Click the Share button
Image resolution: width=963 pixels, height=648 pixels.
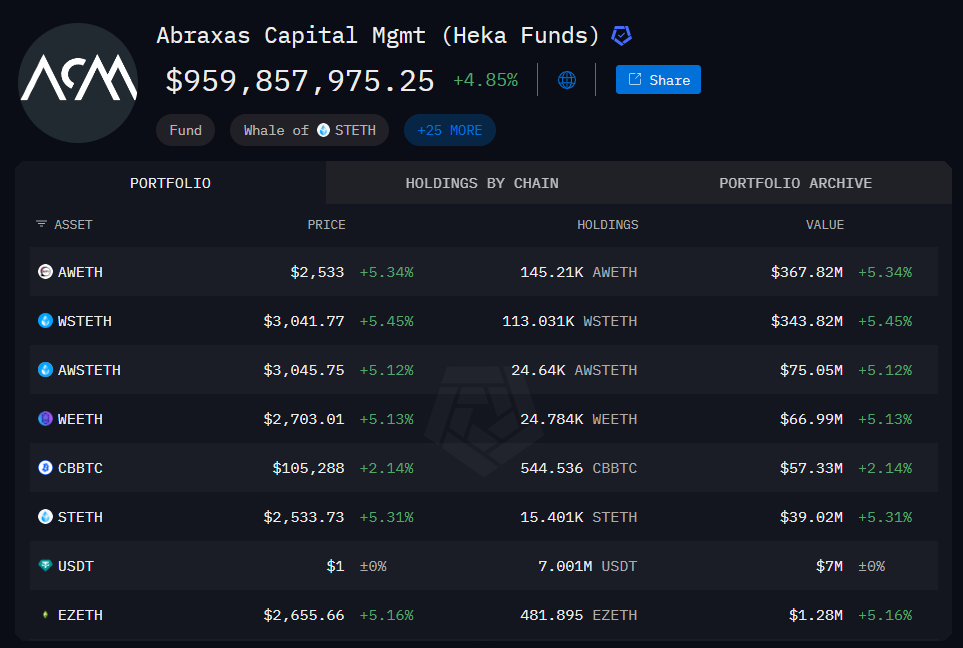coord(658,80)
